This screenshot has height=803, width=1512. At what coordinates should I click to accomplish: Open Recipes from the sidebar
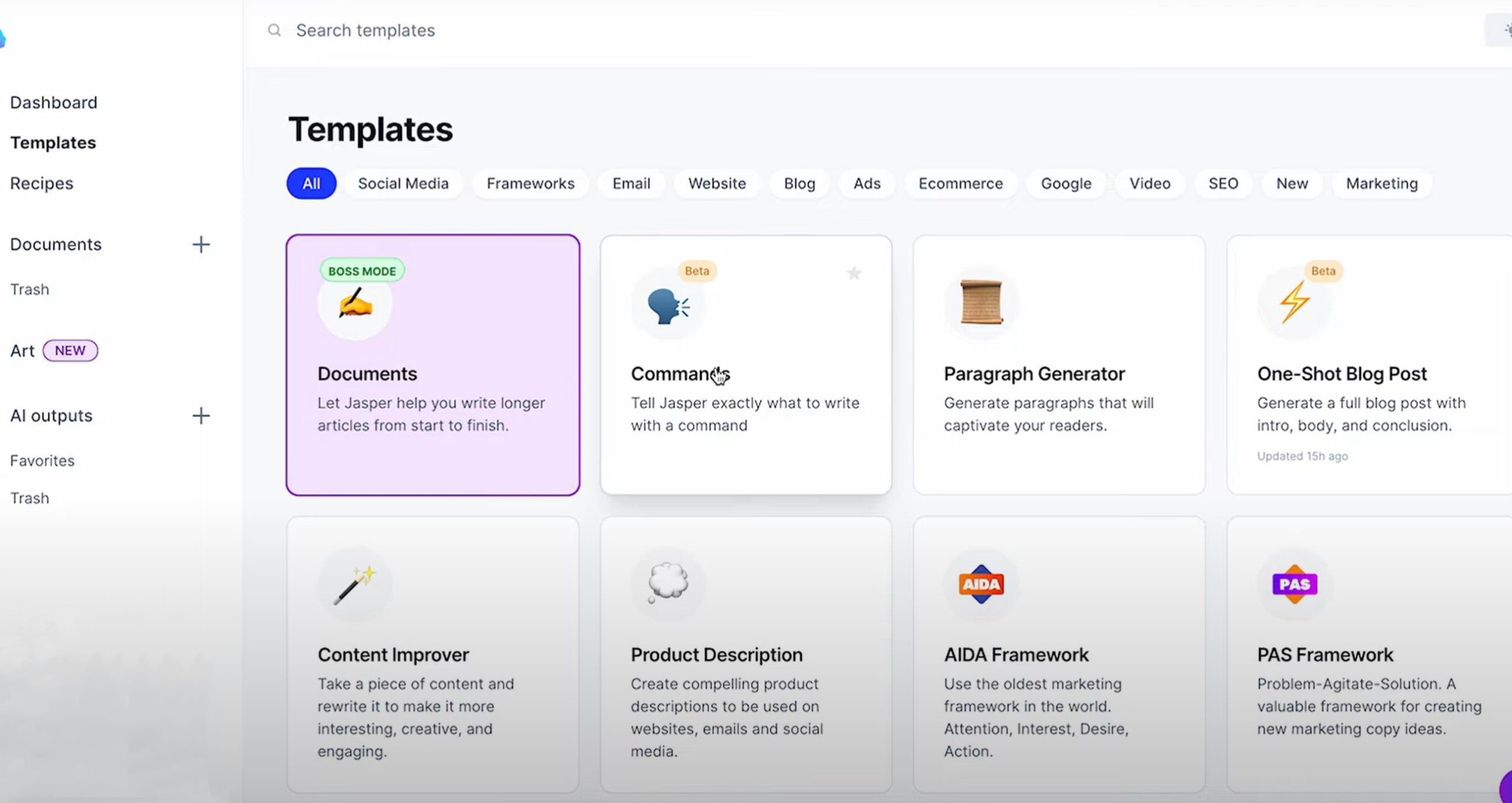coord(41,183)
